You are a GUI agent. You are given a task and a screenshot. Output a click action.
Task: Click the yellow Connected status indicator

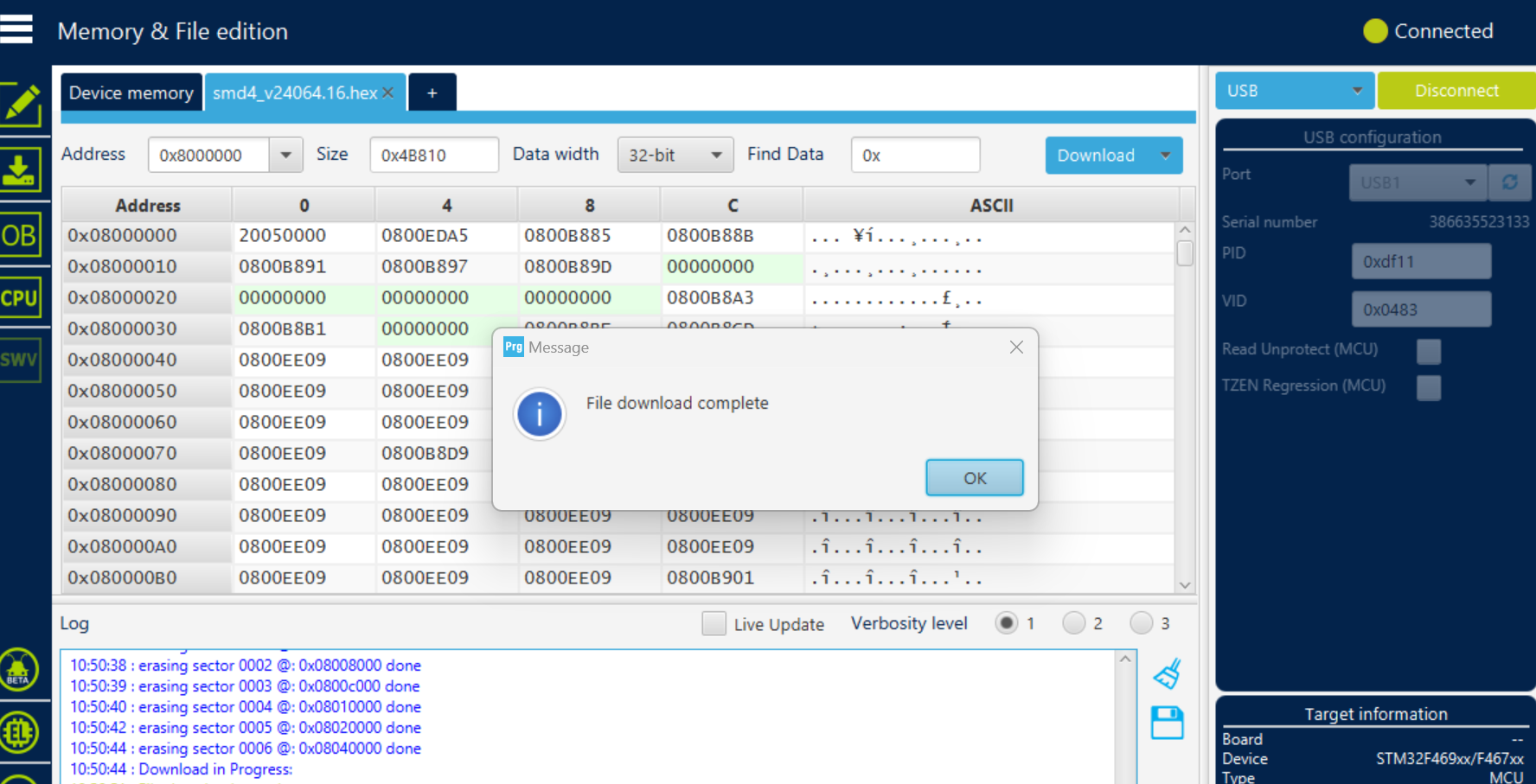tap(1375, 31)
